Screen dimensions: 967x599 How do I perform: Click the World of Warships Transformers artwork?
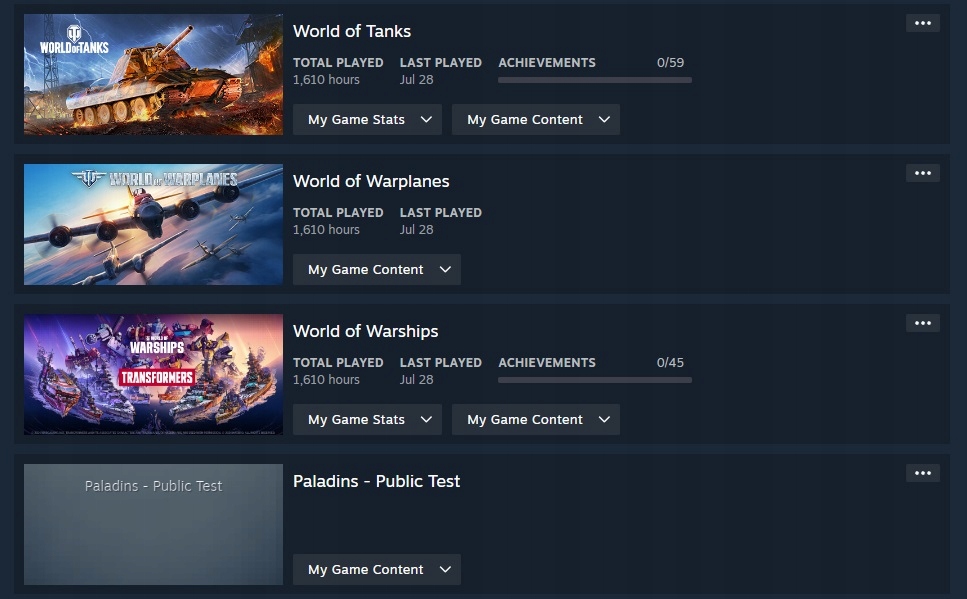(154, 374)
